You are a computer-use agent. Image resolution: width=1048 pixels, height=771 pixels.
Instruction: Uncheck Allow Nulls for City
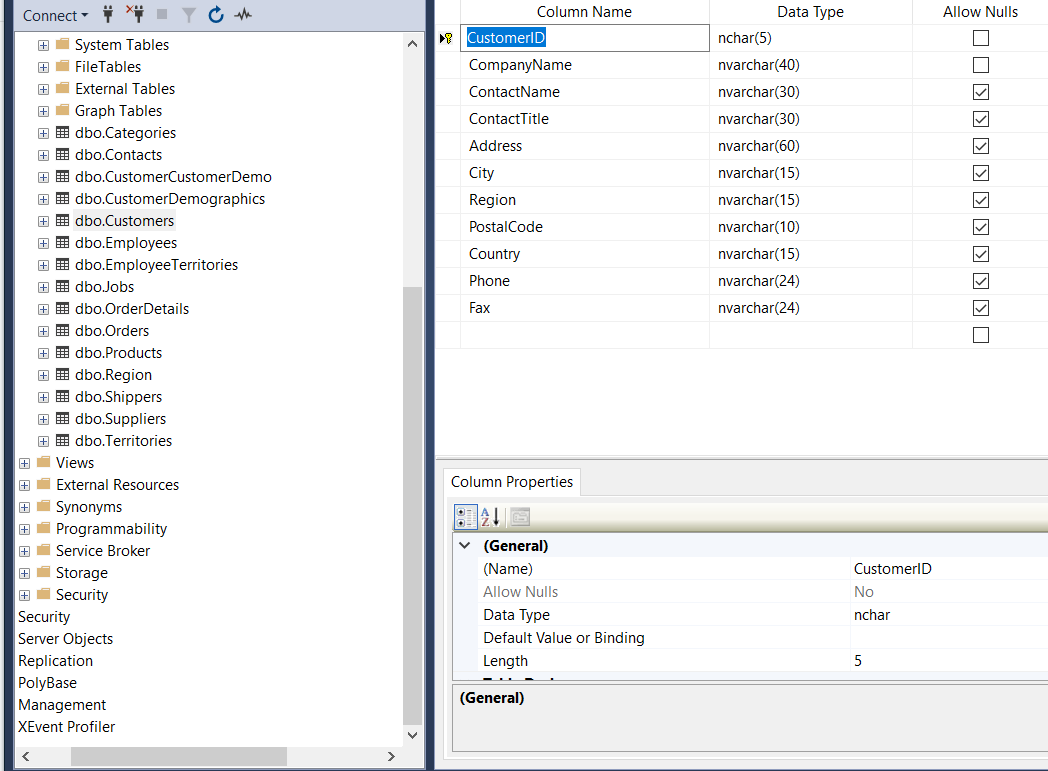pyautogui.click(x=980, y=173)
